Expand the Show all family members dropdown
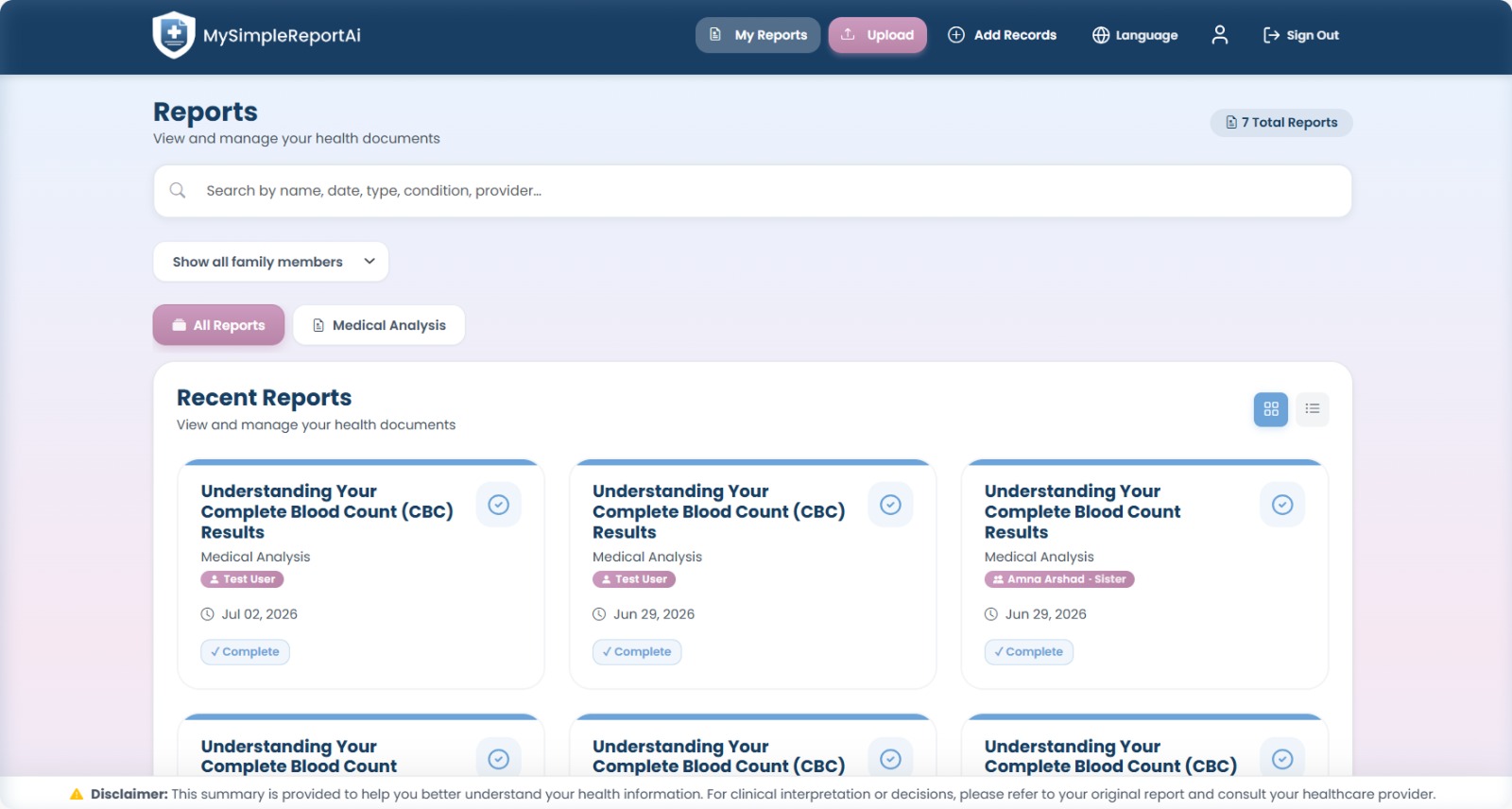This screenshot has height=809, width=1512. tap(271, 262)
